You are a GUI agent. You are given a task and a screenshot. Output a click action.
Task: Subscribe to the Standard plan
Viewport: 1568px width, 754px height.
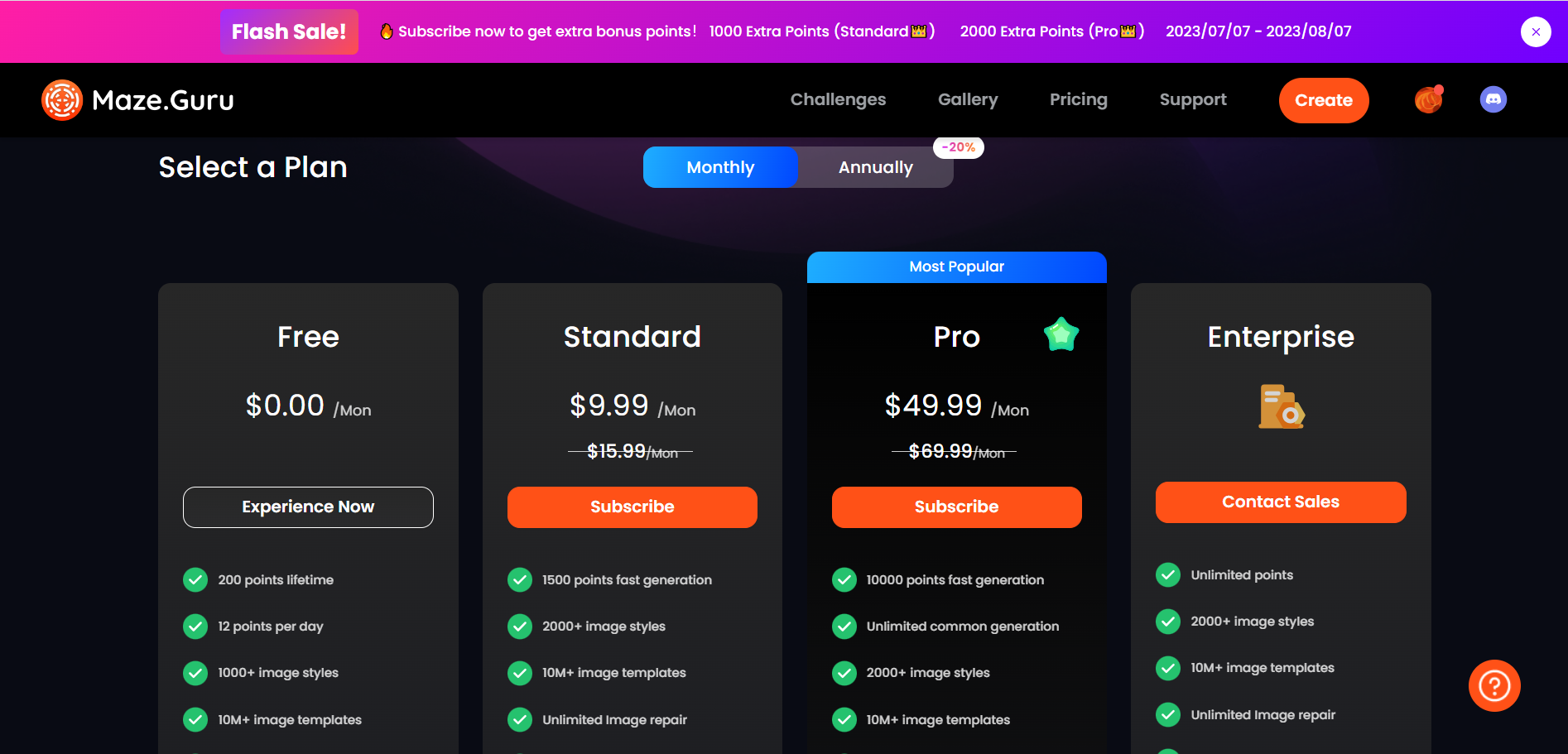pos(632,507)
